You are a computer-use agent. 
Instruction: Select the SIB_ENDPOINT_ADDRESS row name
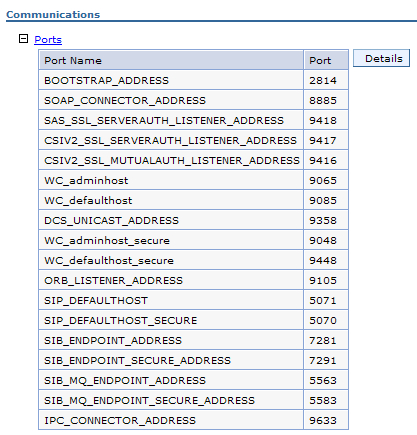(113, 340)
